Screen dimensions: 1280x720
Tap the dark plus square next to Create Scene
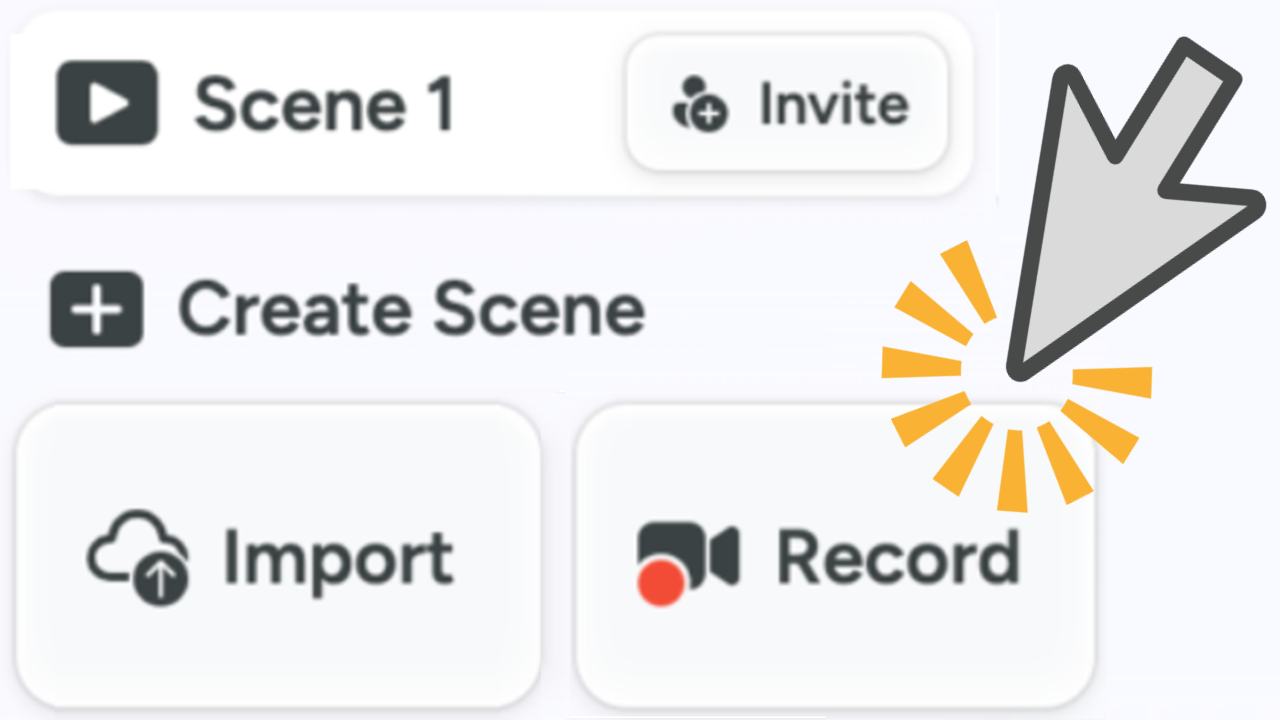[94, 309]
